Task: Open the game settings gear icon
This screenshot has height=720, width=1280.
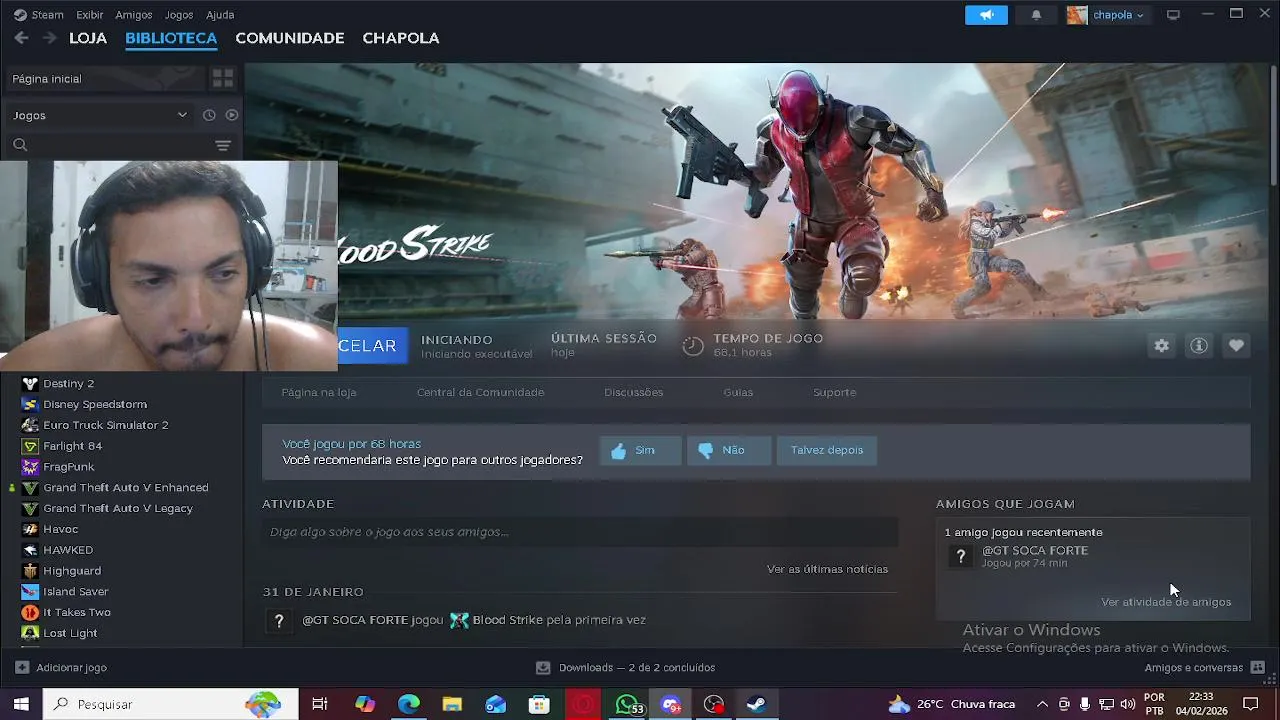Action: click(1161, 346)
